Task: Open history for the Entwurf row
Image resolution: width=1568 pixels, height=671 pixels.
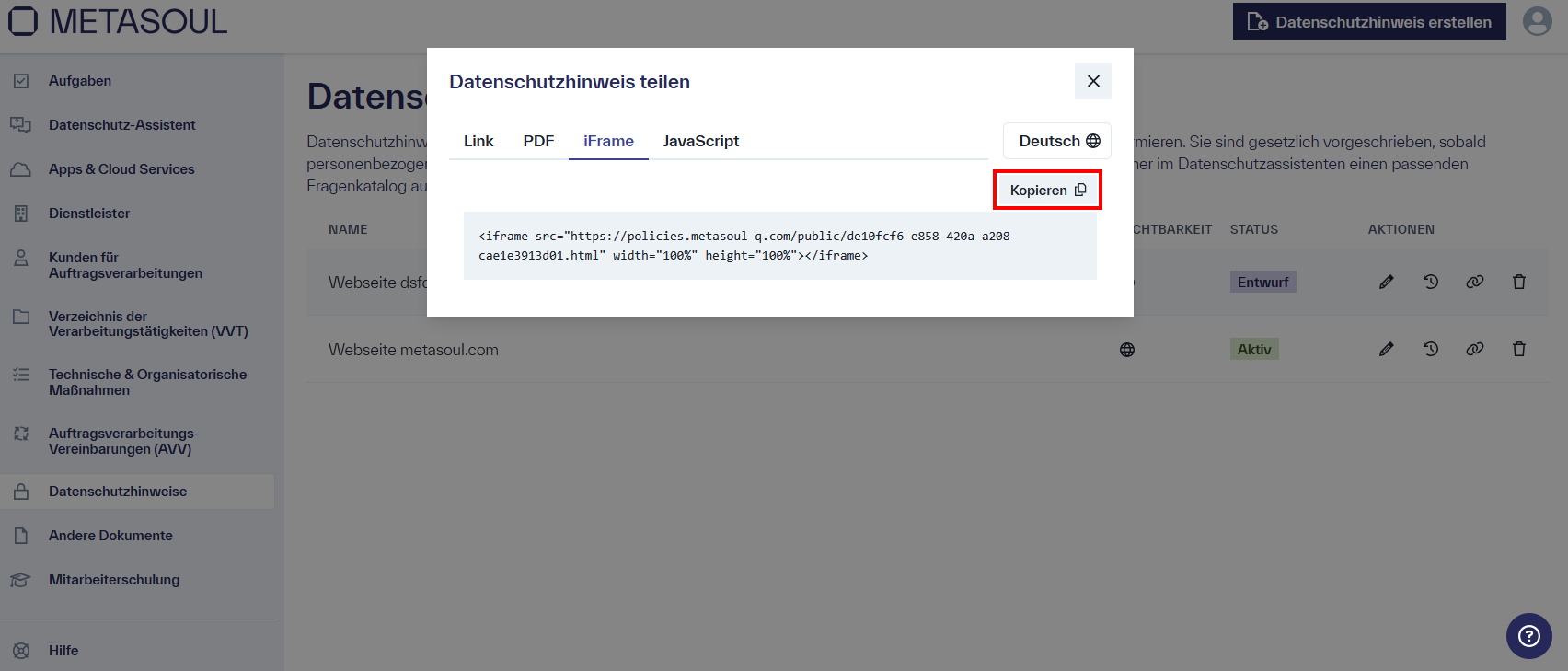Action: tap(1431, 282)
